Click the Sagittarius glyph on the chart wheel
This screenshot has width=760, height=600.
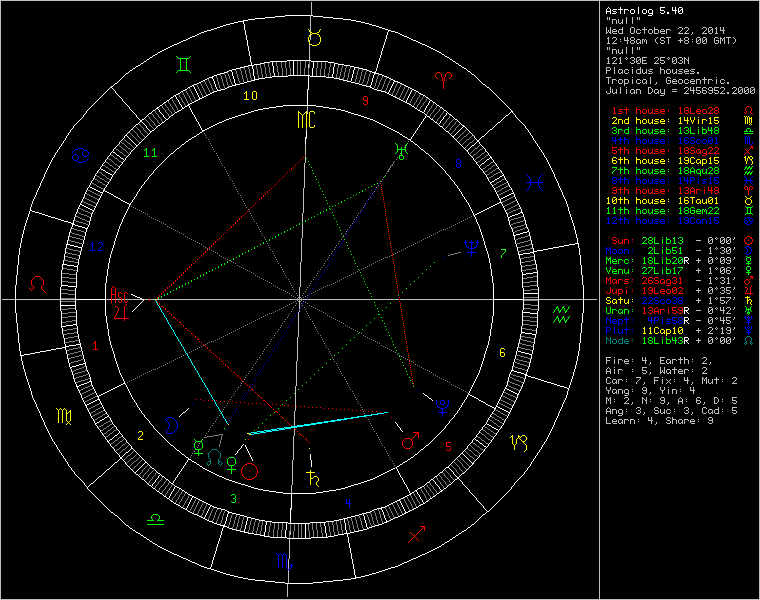[416, 534]
